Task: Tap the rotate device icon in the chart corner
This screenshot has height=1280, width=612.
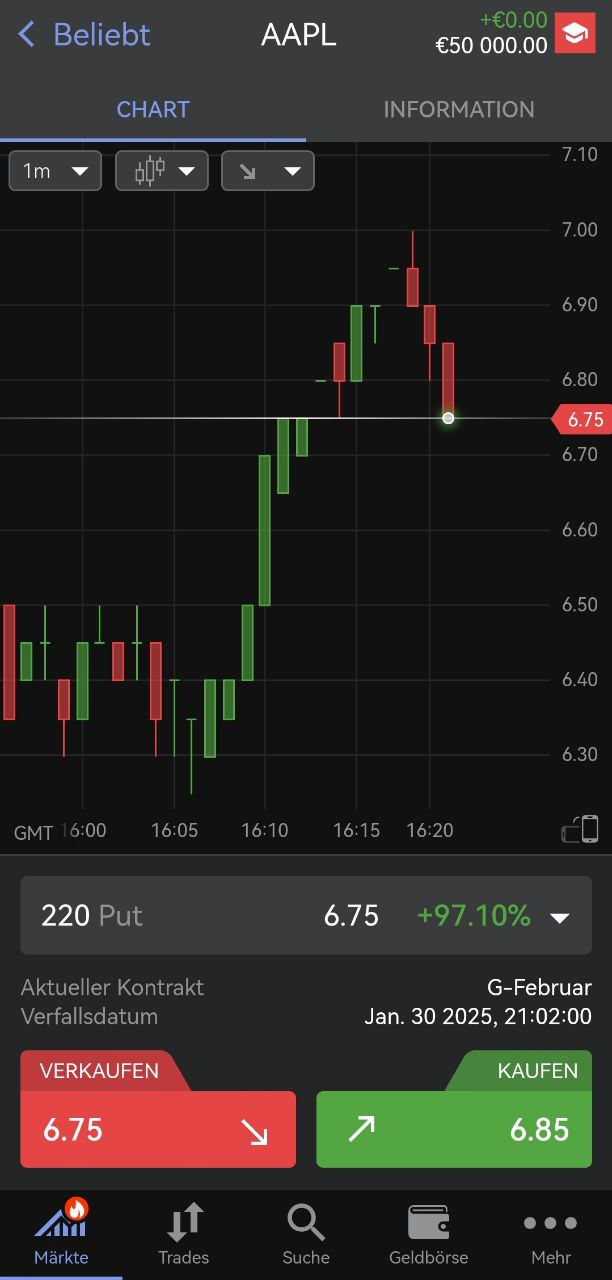Action: coord(580,829)
